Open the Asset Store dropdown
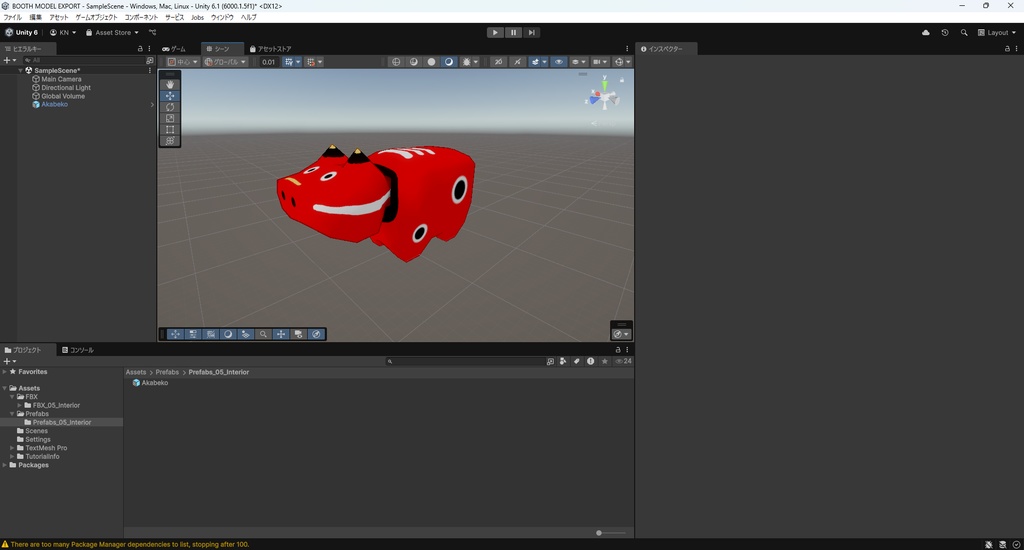The width and height of the screenshot is (1024, 550). (112, 32)
